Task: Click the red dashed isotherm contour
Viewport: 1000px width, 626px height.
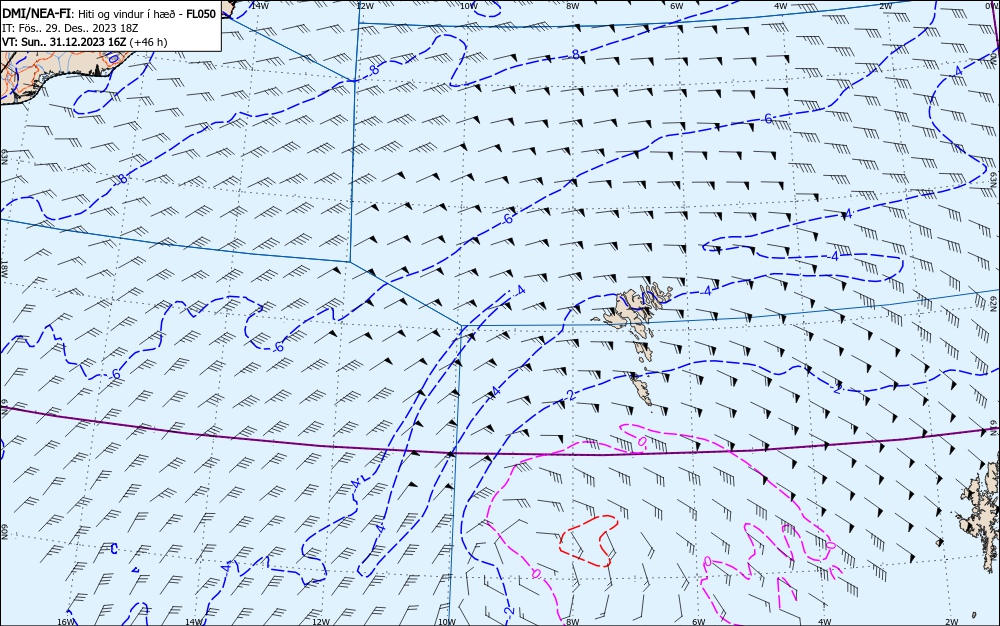Action: 589,541
